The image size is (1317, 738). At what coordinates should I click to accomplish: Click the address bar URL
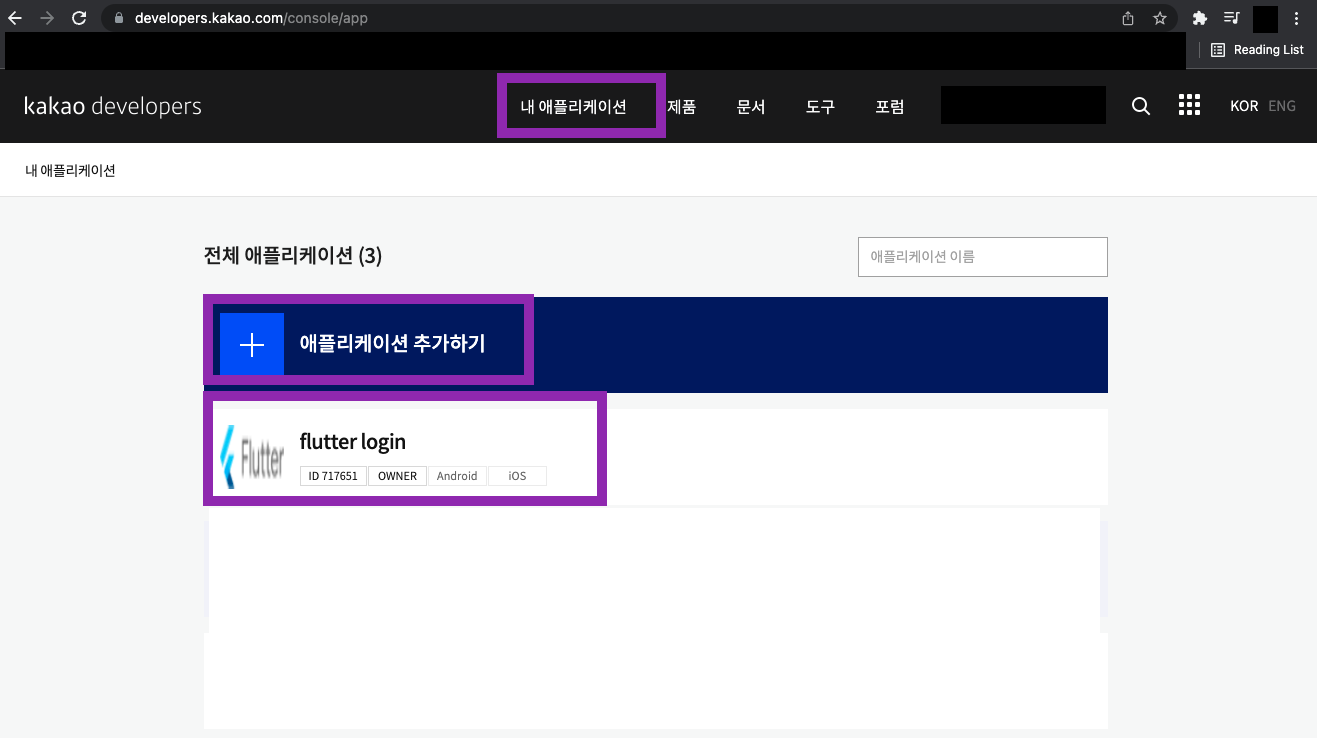coord(251,18)
